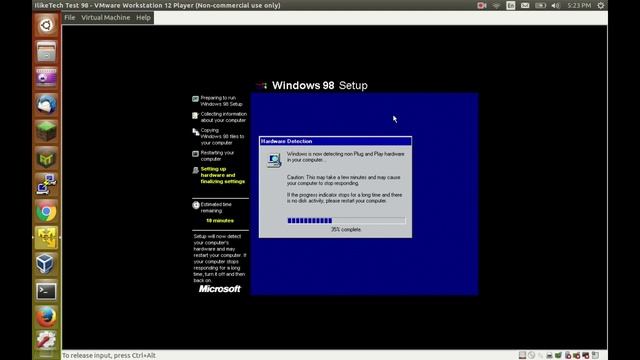Image resolution: width=640 pixels, height=360 pixels.
Task: Click the green network adapter status icon
Action: pos(558,356)
